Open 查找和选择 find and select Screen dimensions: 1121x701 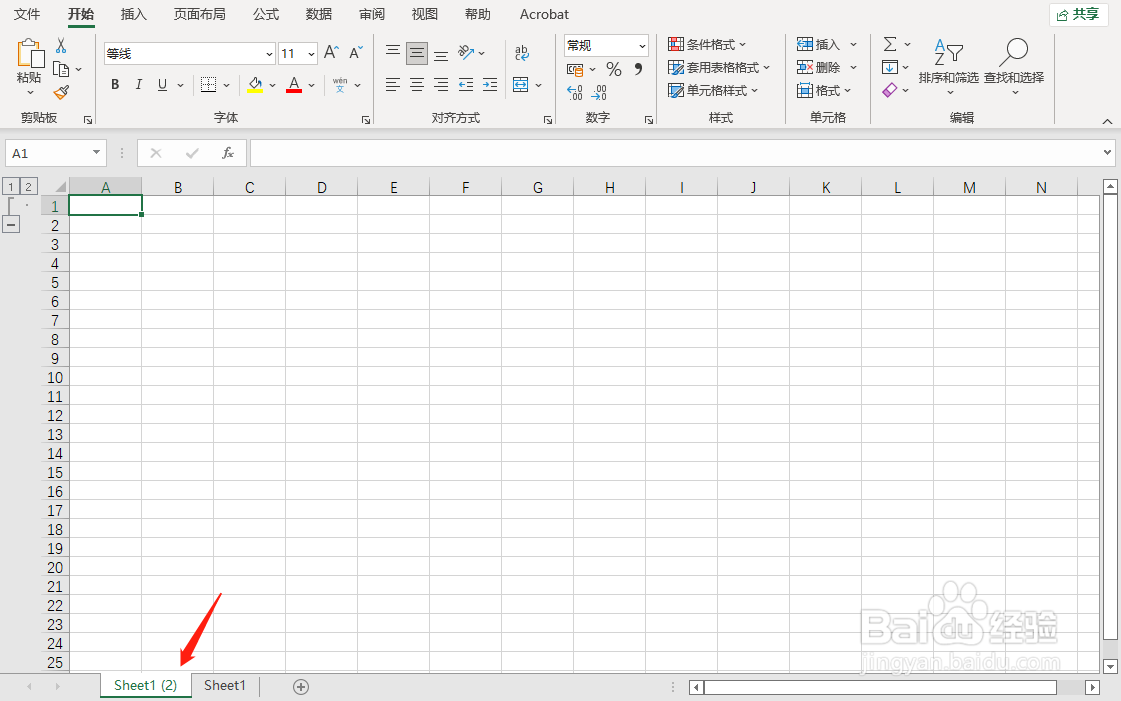pyautogui.click(x=1014, y=69)
